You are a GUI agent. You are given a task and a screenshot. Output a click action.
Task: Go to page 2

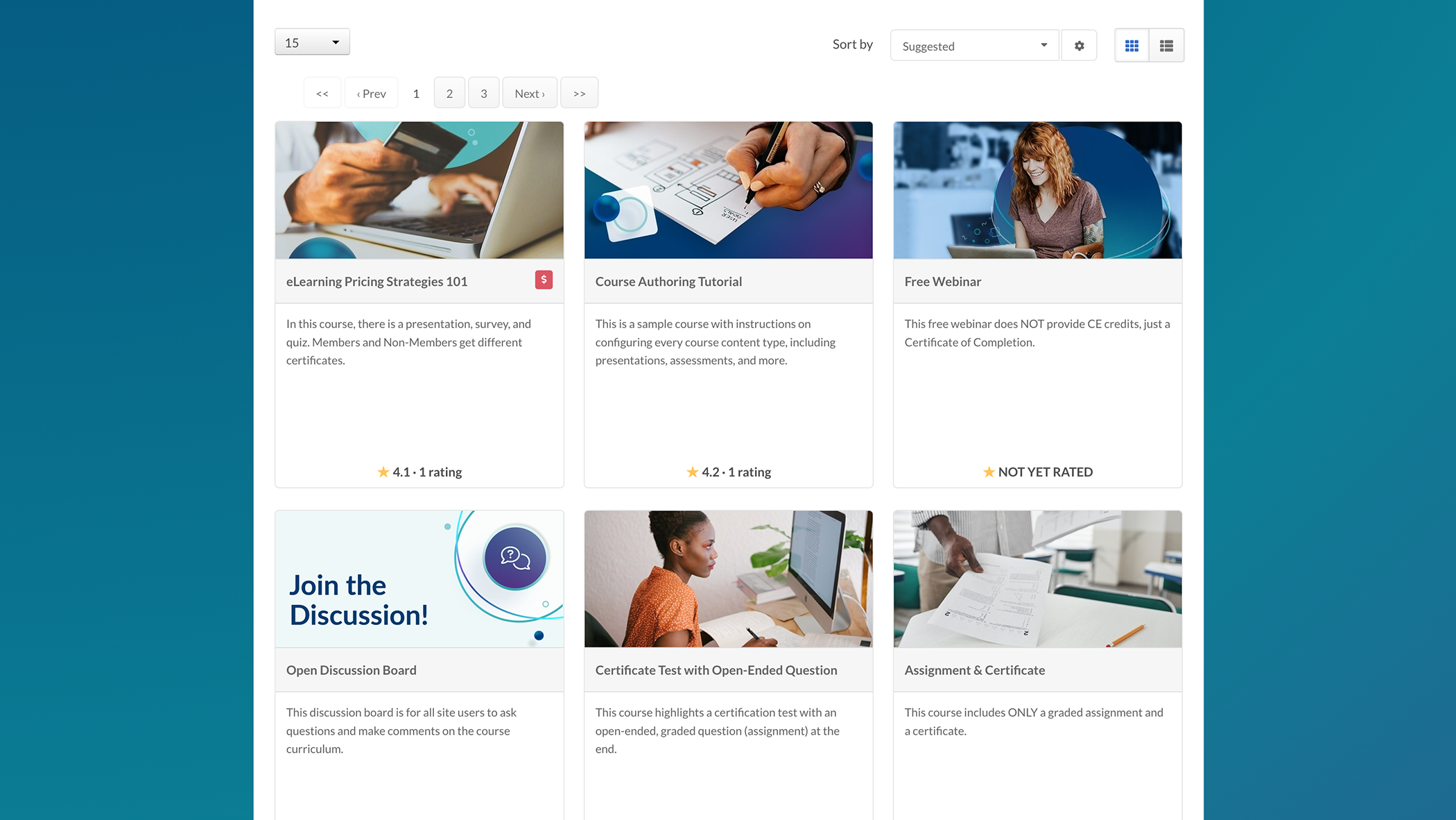[x=449, y=93]
